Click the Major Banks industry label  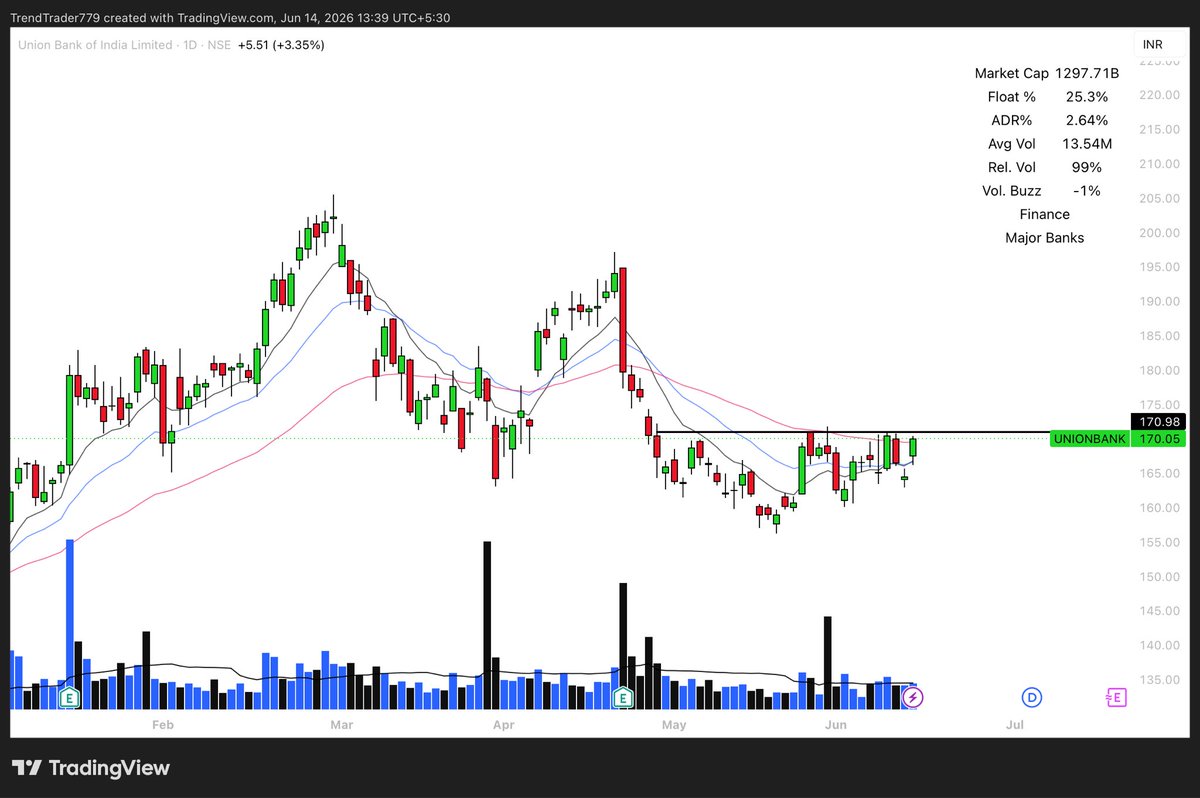(x=1045, y=237)
